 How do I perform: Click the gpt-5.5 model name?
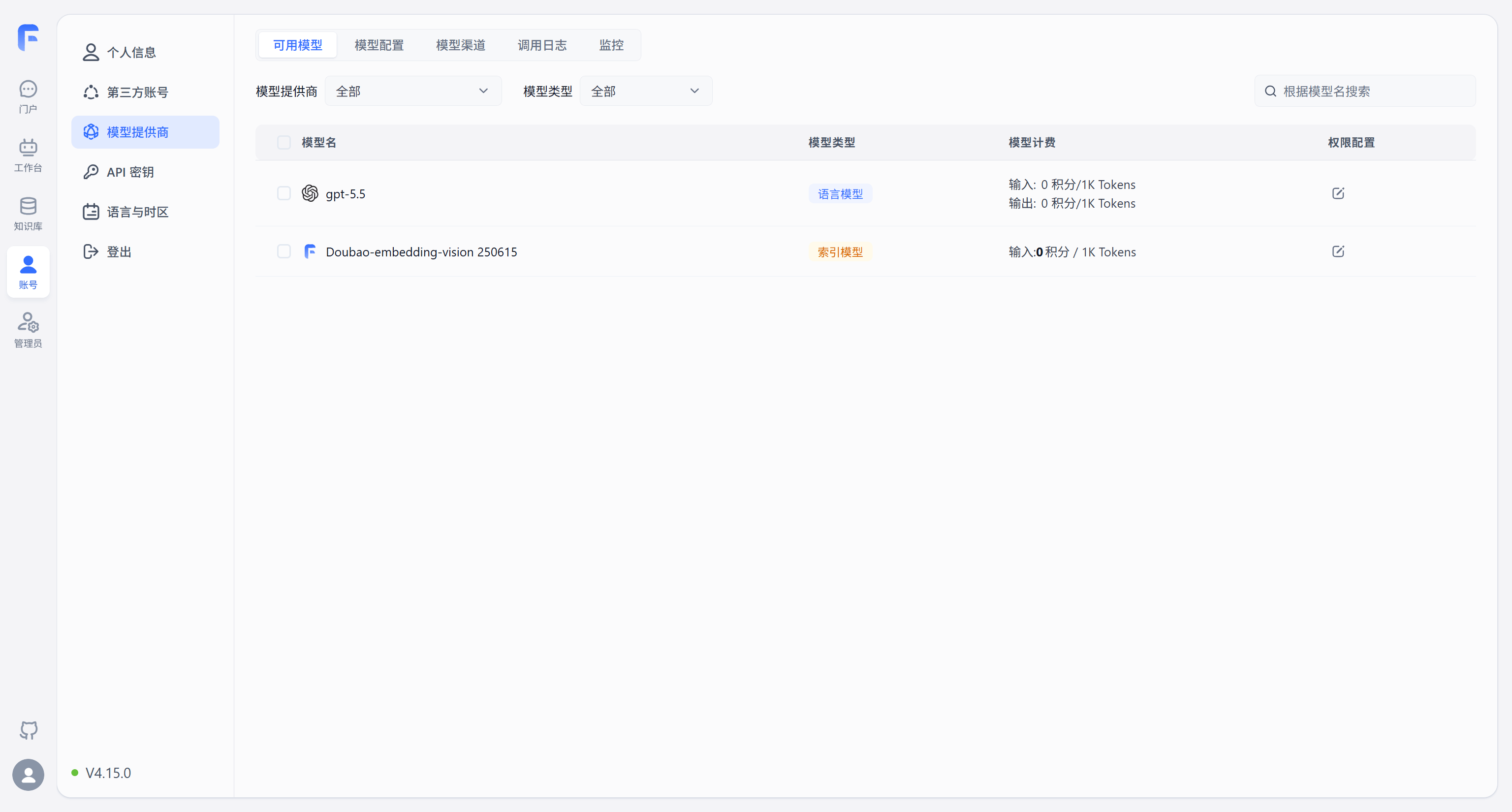(x=346, y=193)
